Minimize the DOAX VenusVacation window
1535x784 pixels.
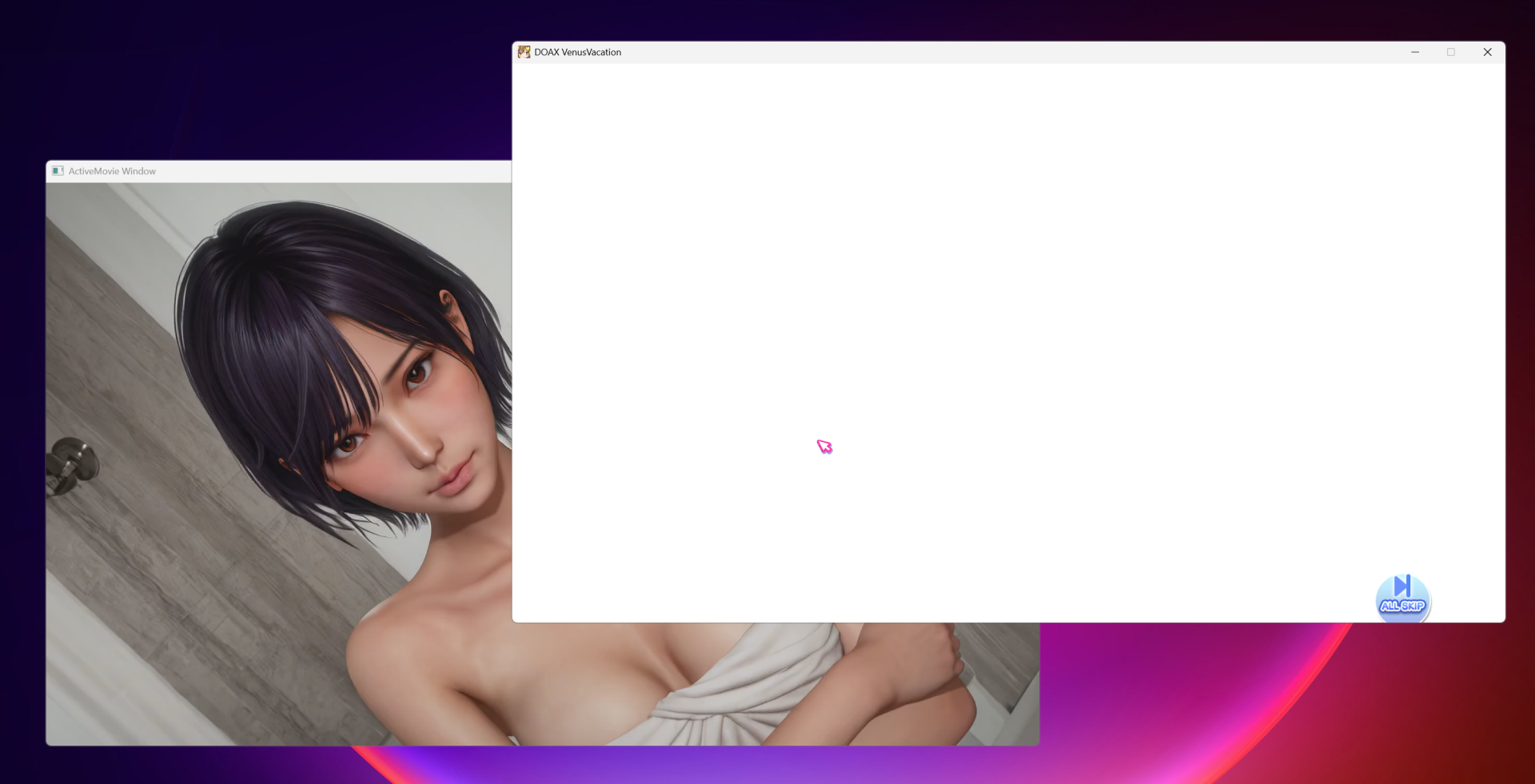coord(1415,52)
